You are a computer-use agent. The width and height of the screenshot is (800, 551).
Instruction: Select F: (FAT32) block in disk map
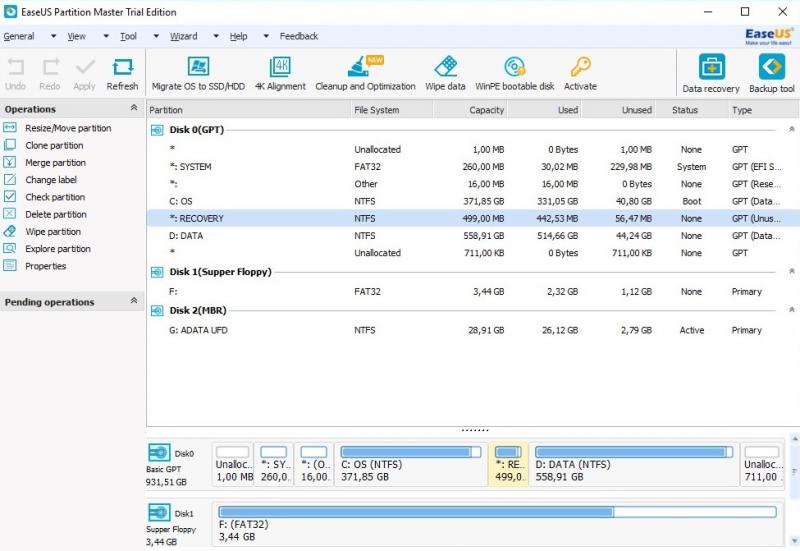click(x=497, y=524)
